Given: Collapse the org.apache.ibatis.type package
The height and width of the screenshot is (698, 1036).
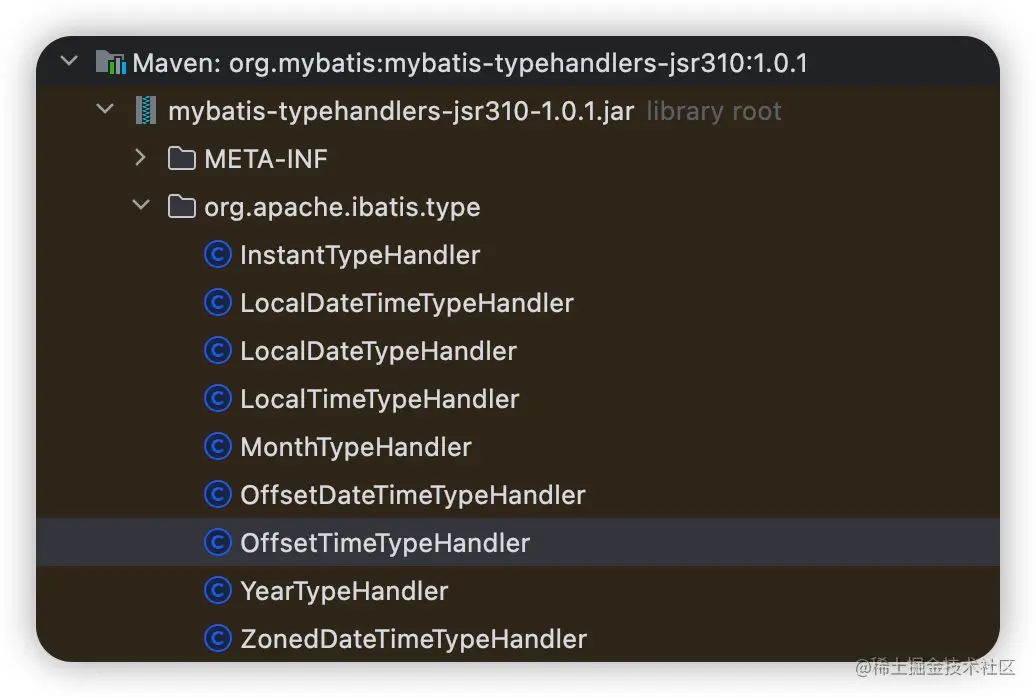Looking at the screenshot, I should (x=141, y=205).
